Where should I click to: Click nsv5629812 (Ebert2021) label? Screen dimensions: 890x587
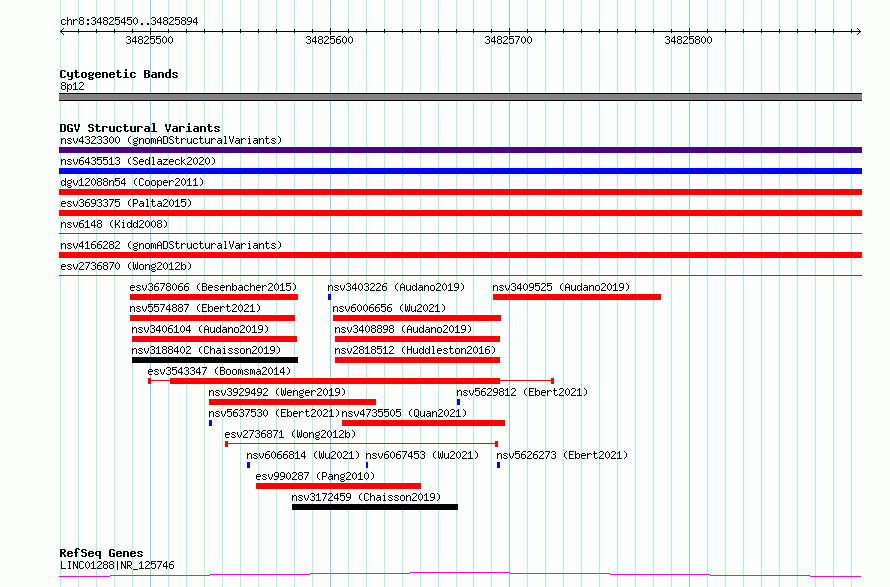coord(522,392)
